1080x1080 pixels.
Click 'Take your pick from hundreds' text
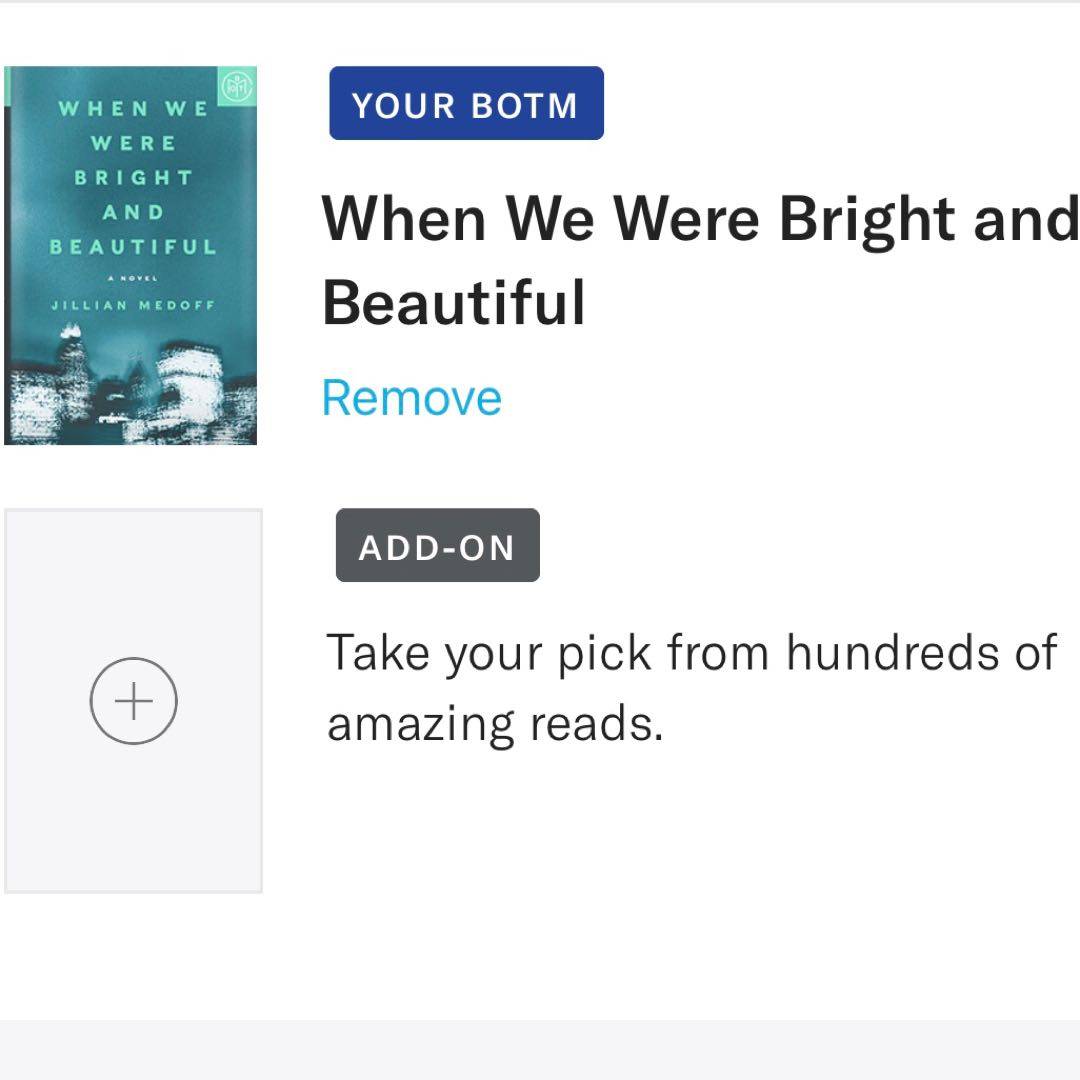[691, 653]
